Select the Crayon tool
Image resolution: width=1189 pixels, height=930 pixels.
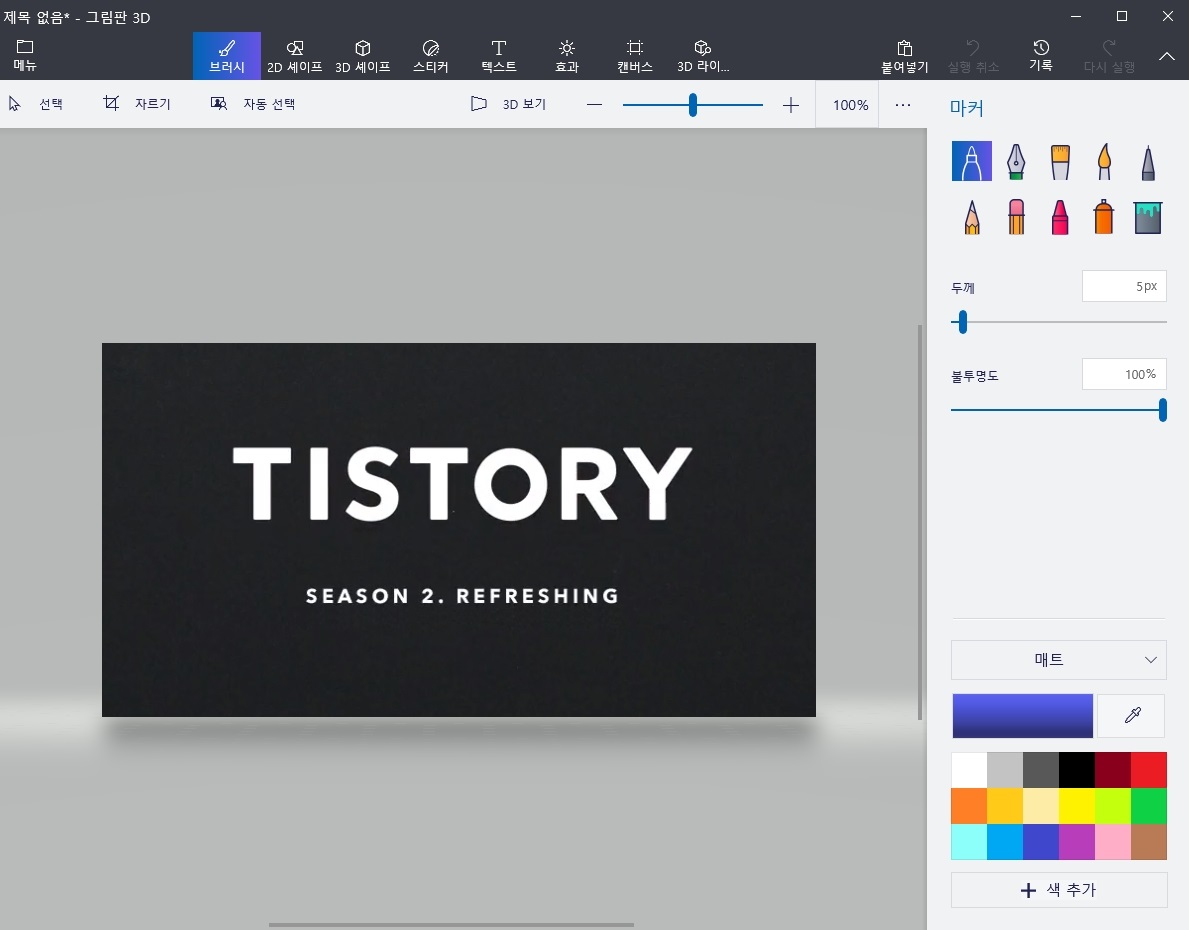tap(1060, 217)
